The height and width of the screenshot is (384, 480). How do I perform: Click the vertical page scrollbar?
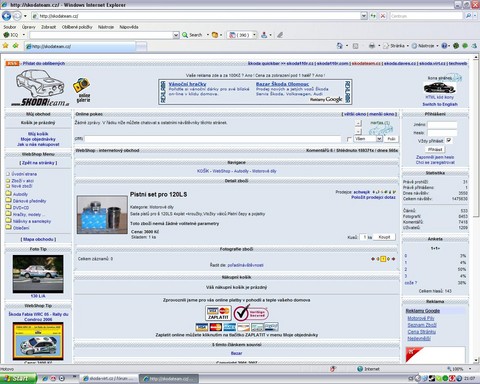pos(476,208)
